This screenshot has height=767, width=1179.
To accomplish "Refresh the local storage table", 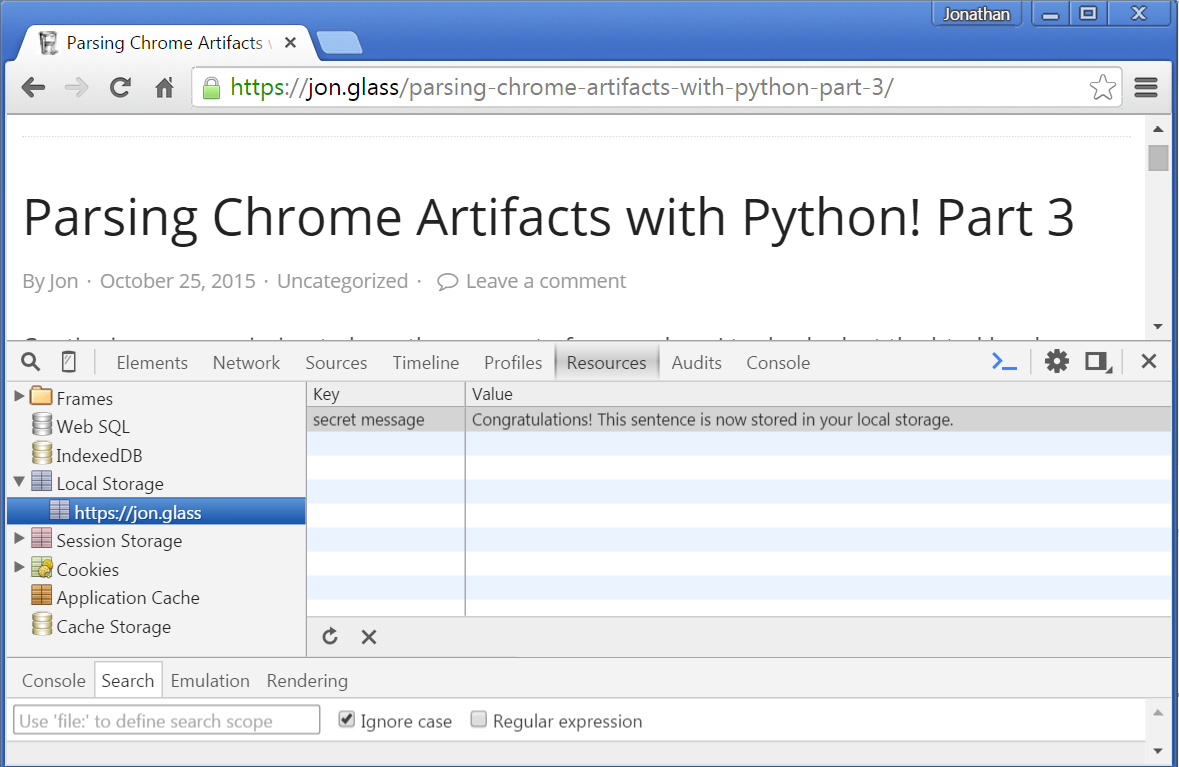I will pyautogui.click(x=330, y=637).
